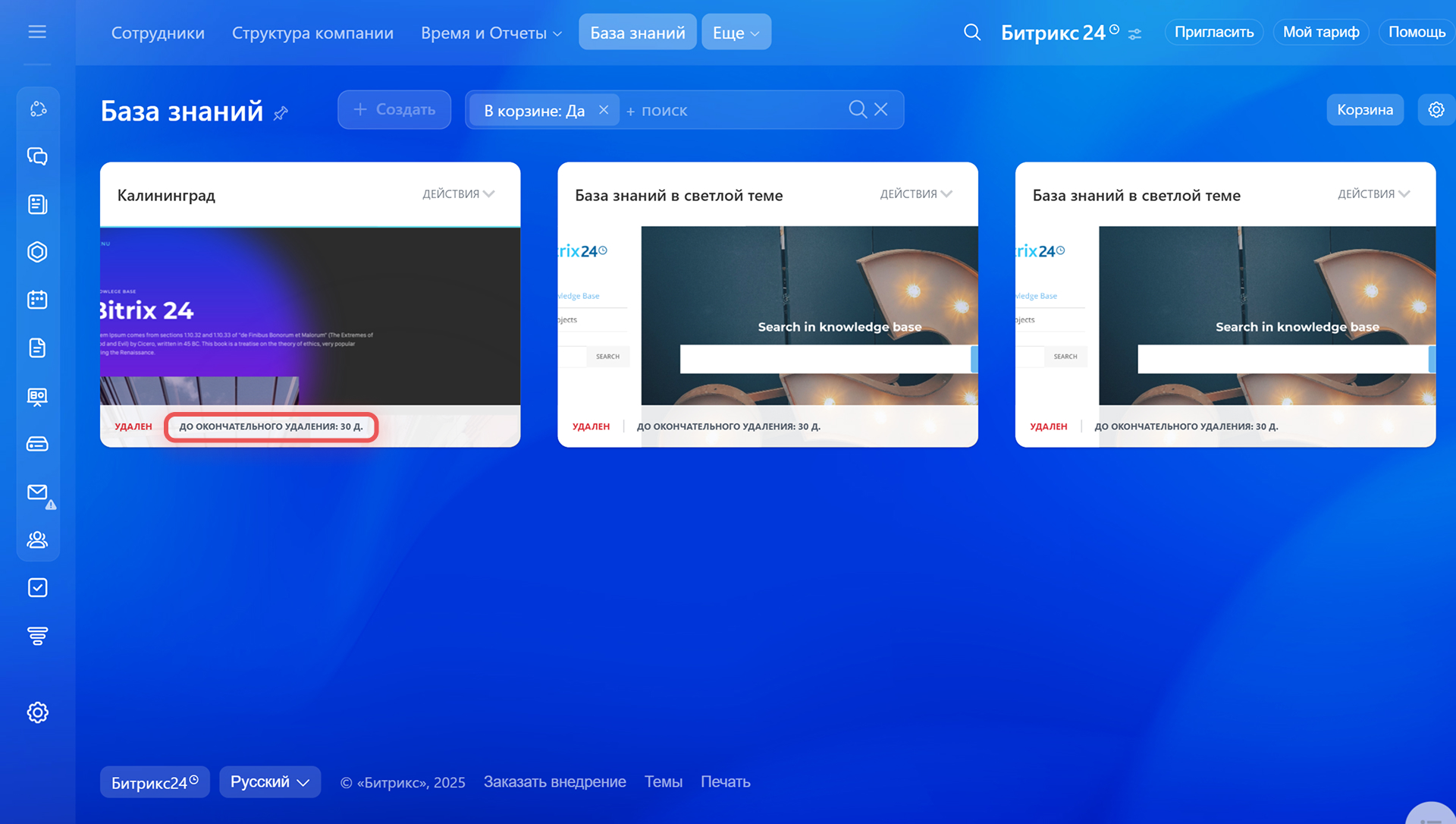Open knowledge base settings gear top right
The height and width of the screenshot is (824, 1456).
point(1436,110)
